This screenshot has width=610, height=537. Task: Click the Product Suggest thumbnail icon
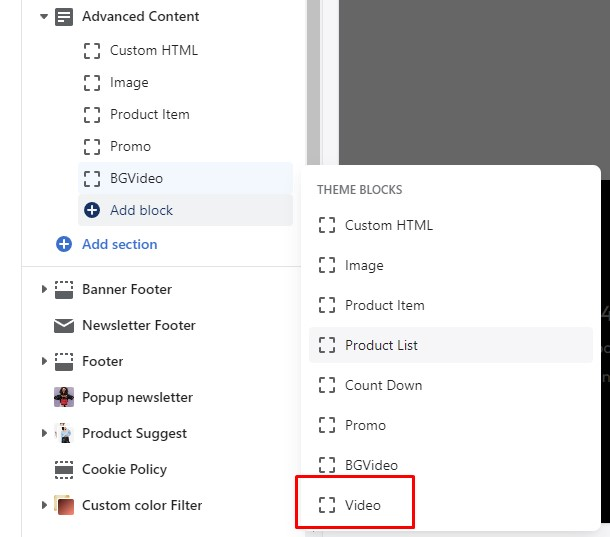coord(64,433)
